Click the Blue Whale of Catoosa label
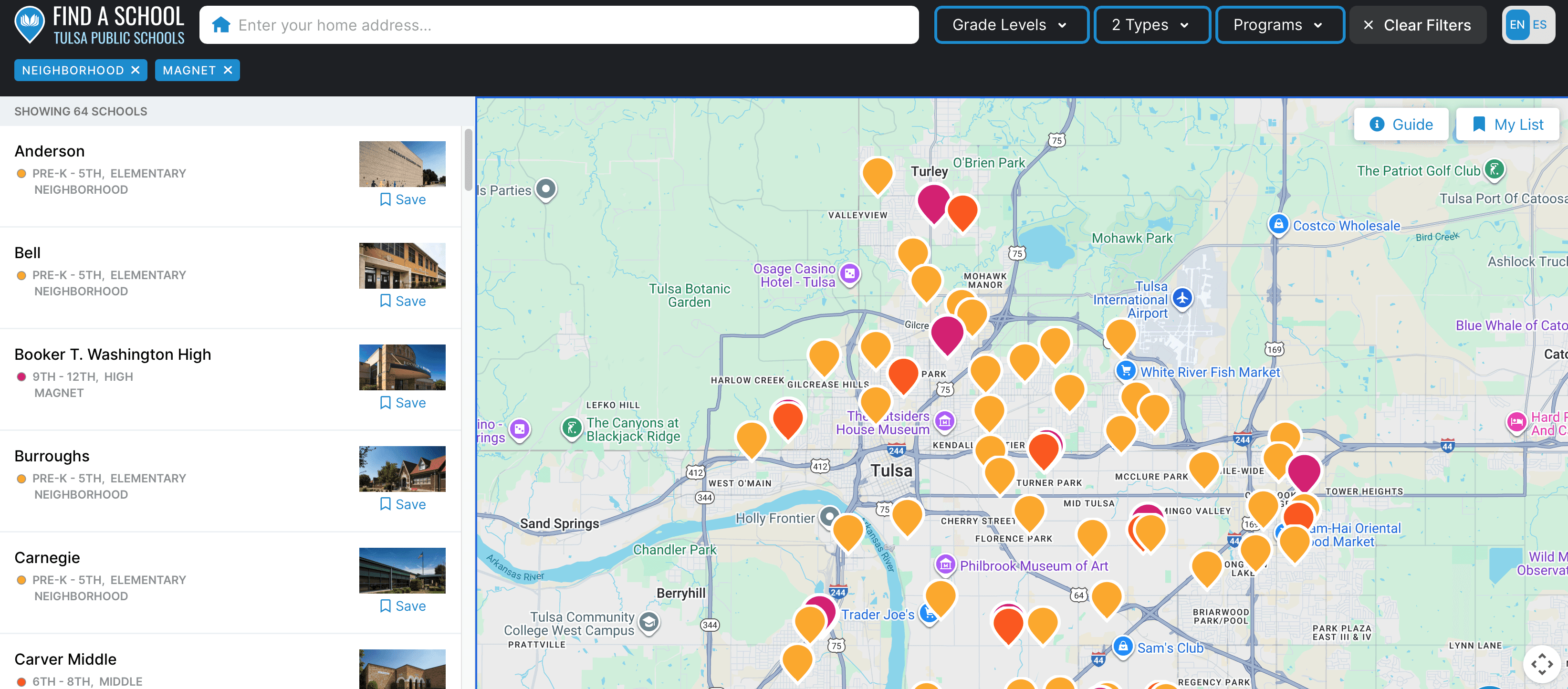The height and width of the screenshot is (689, 1568). pos(1511,325)
